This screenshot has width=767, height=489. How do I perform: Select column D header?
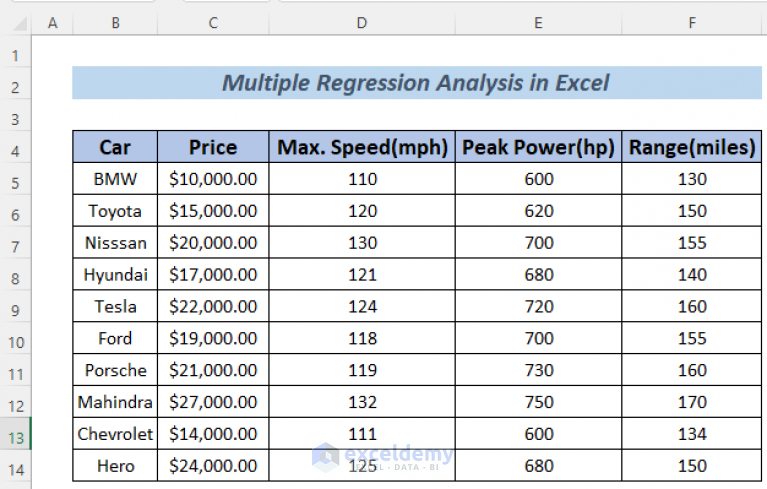(362, 22)
